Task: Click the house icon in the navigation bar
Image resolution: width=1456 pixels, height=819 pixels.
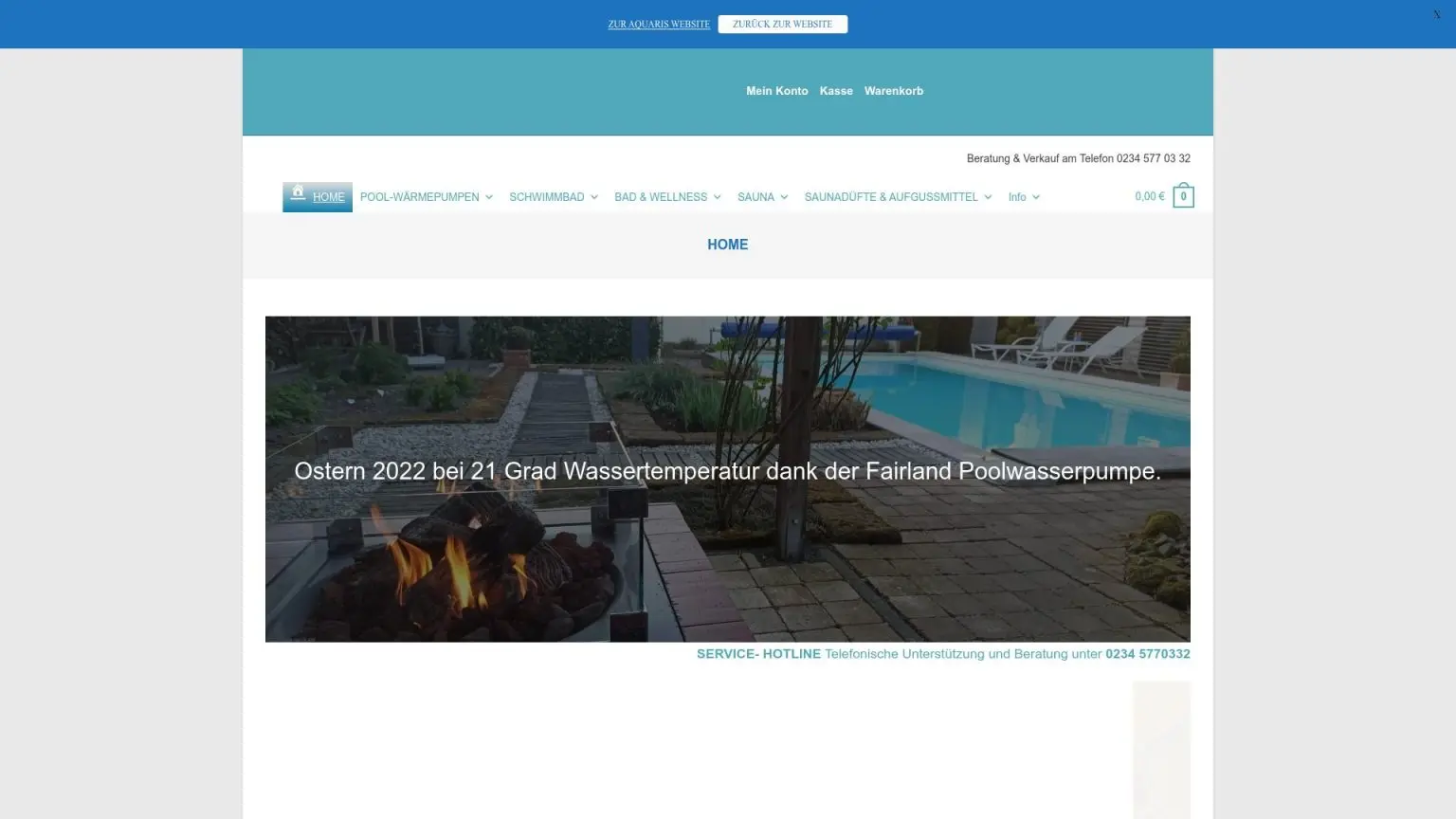Action: point(298,192)
